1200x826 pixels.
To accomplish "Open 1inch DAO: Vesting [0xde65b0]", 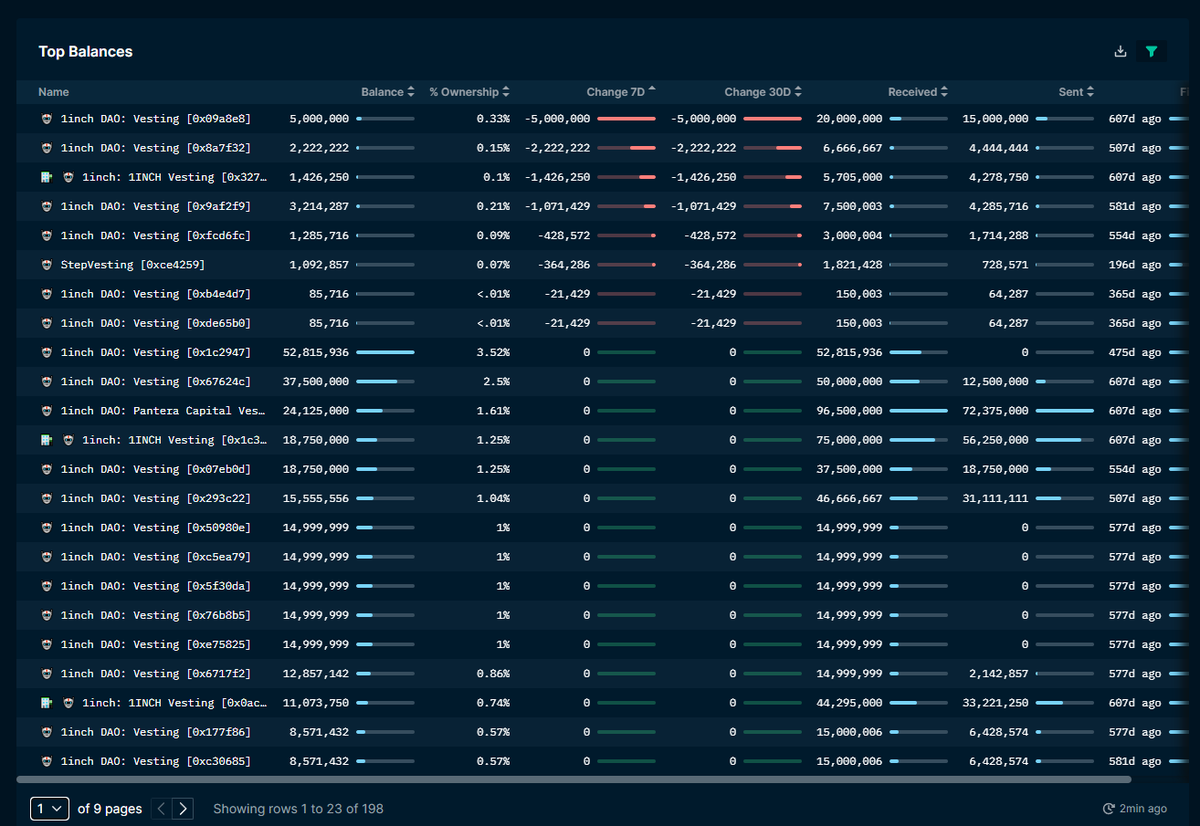I will tap(156, 323).
